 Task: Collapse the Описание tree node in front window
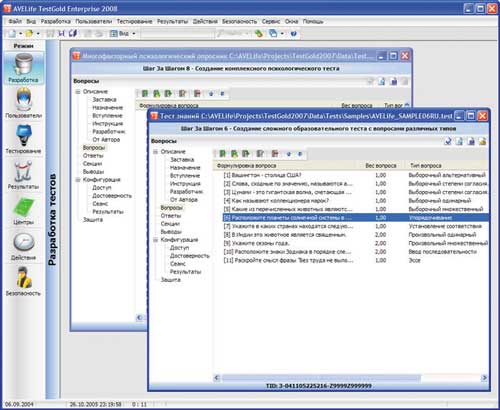coord(155,152)
